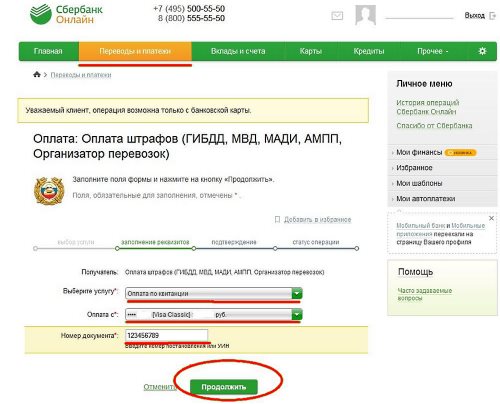Image resolution: width=500 pixels, height=404 pixels.
Task: Go to home via breadcrumb house icon
Action: click(37, 74)
